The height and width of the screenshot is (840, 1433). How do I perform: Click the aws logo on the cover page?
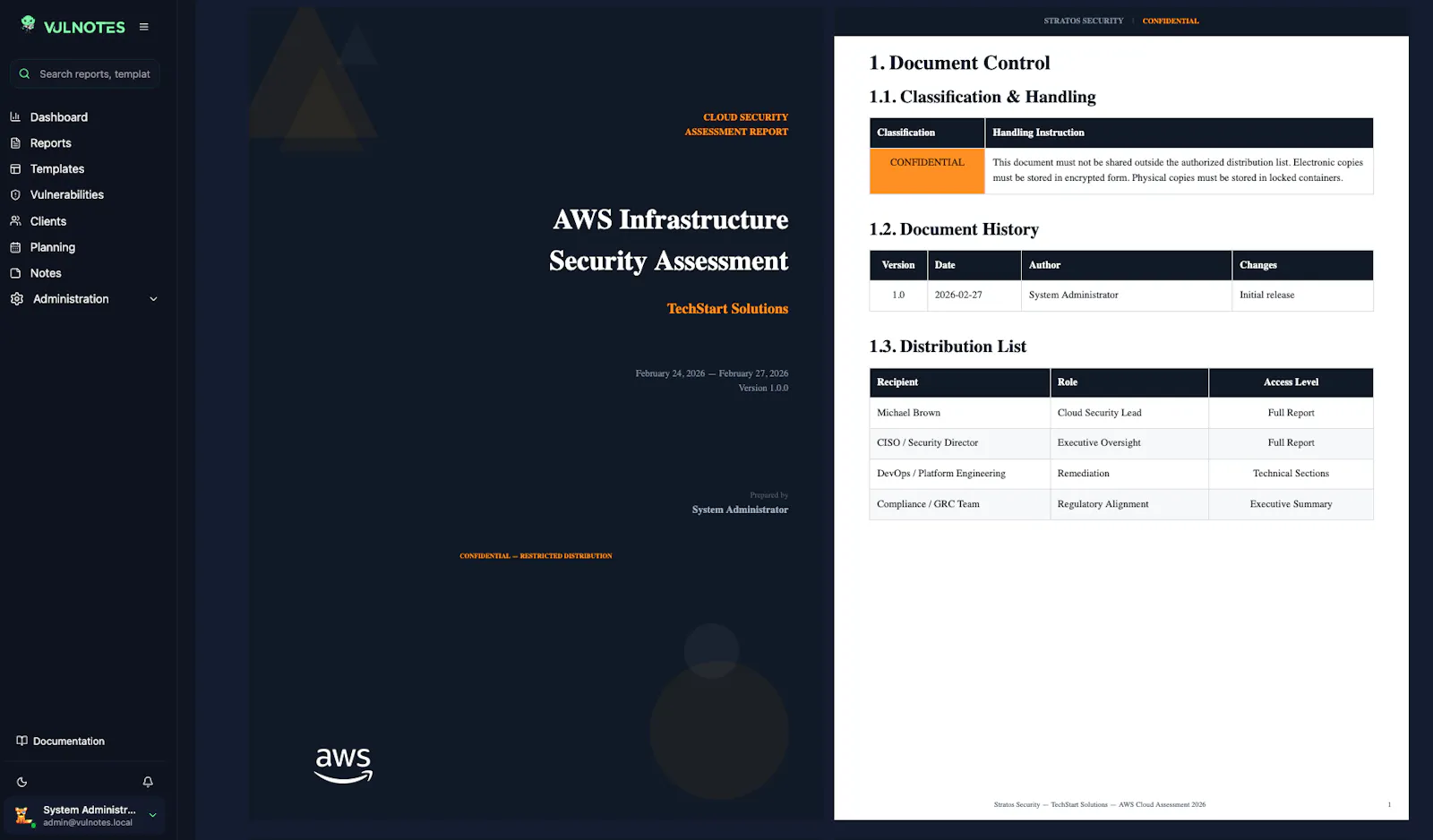click(343, 766)
